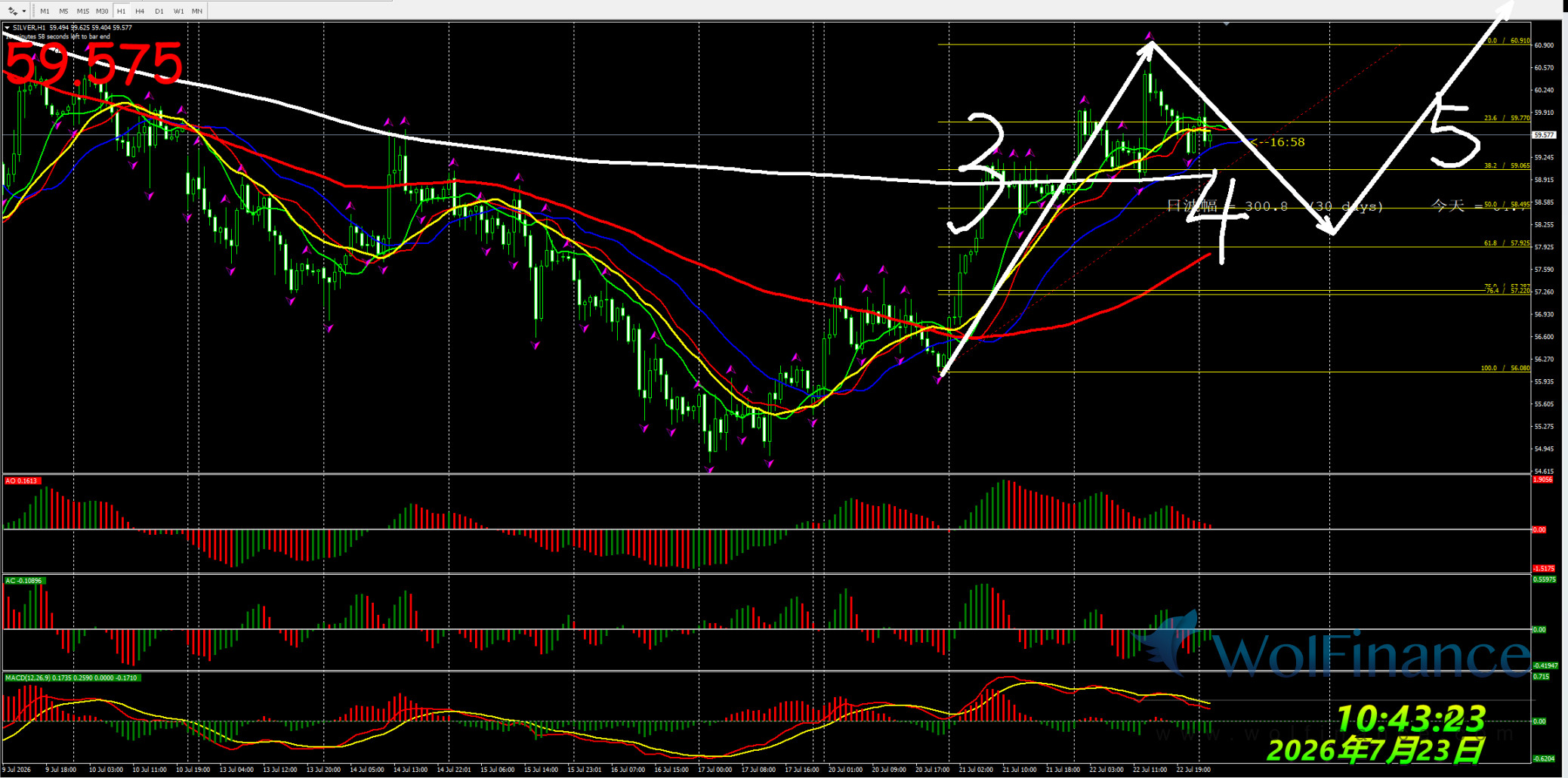Click the yellow 16:58 countdown arrow label
The image size is (1568, 778).
pyautogui.click(x=1277, y=142)
